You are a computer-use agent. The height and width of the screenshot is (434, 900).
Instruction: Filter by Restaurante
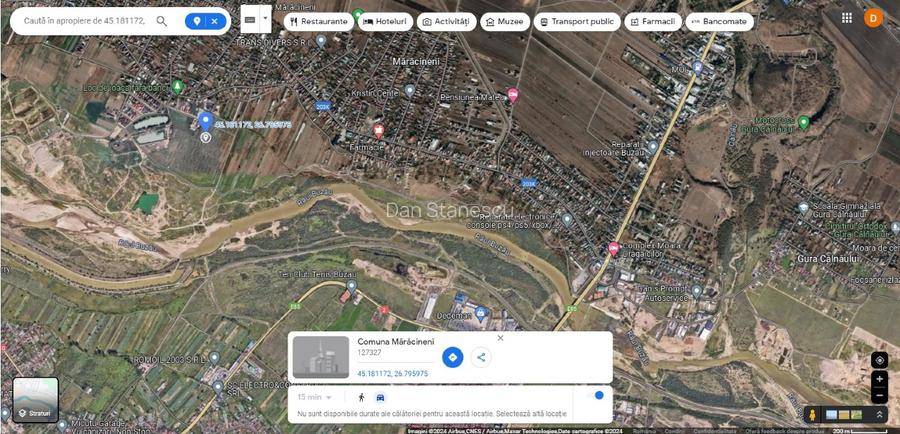(317, 21)
